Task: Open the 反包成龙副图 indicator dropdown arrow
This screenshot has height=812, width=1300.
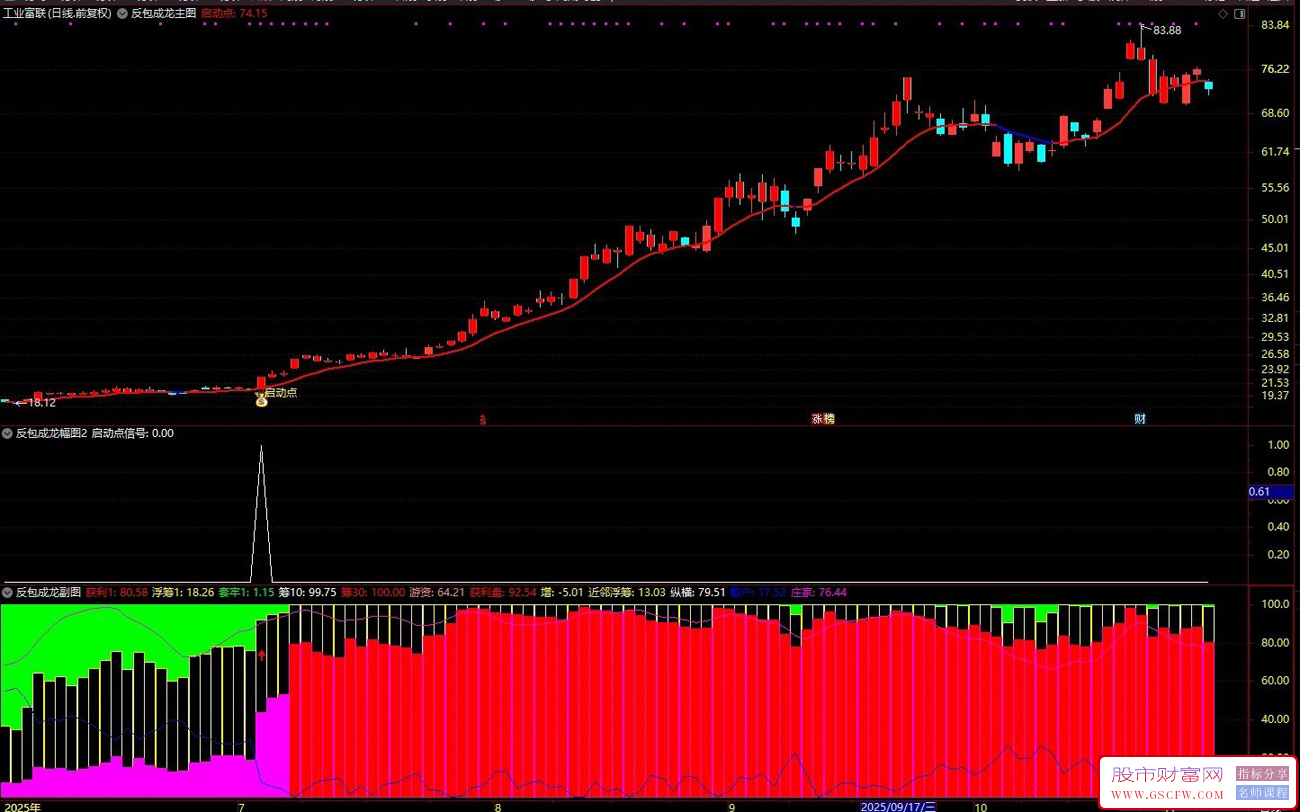Action: pos(7,593)
